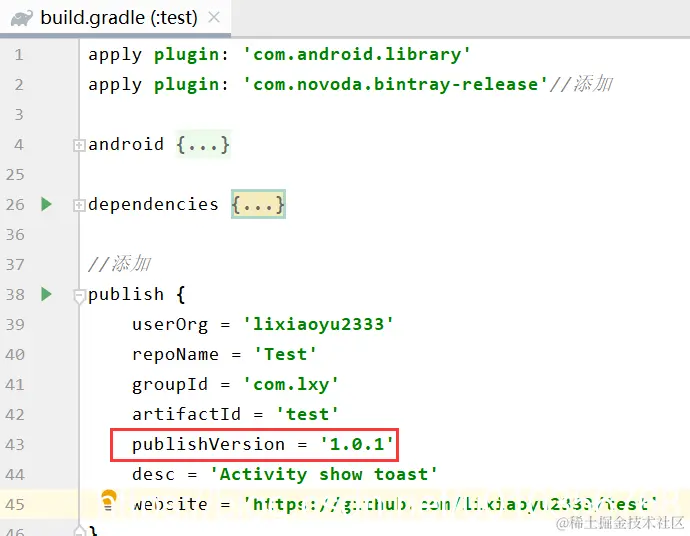
Task: Click the android {...} folded placeholder
Action: pyautogui.click(x=203, y=144)
